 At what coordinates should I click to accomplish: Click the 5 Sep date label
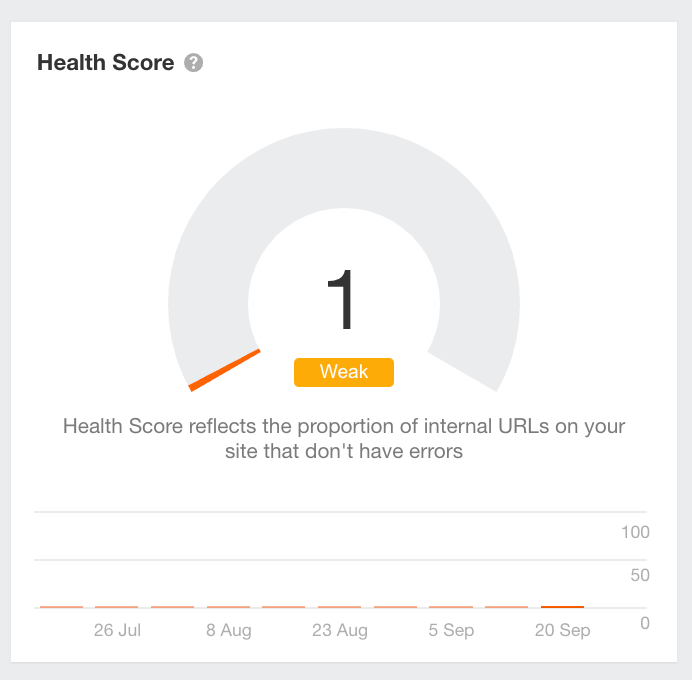(451, 630)
